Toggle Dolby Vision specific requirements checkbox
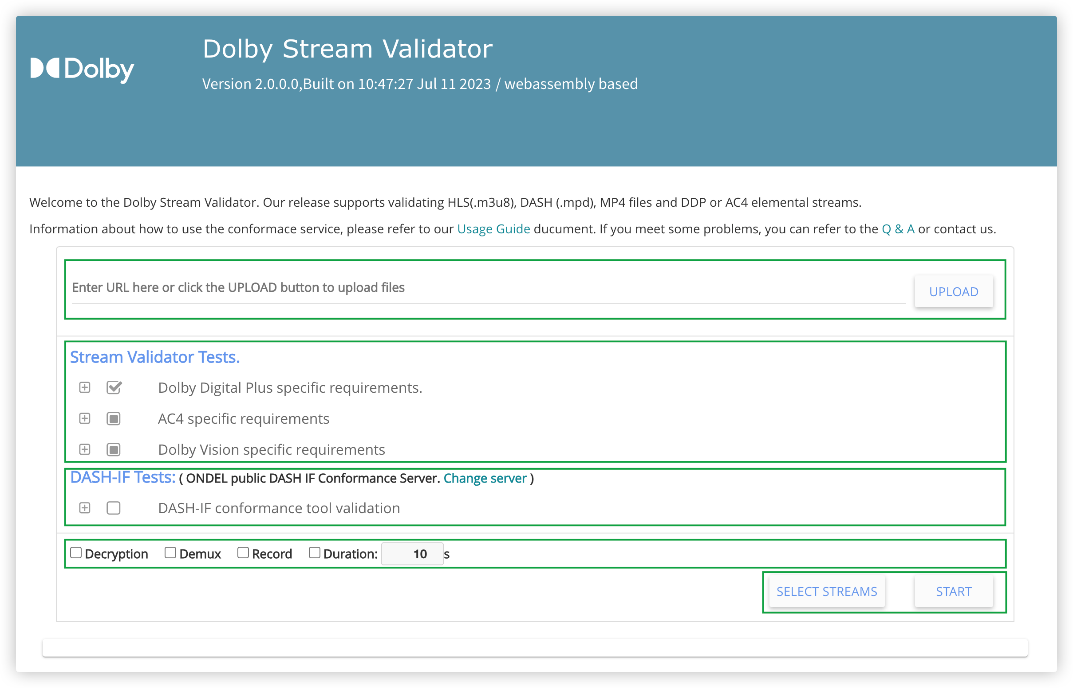 [x=114, y=450]
